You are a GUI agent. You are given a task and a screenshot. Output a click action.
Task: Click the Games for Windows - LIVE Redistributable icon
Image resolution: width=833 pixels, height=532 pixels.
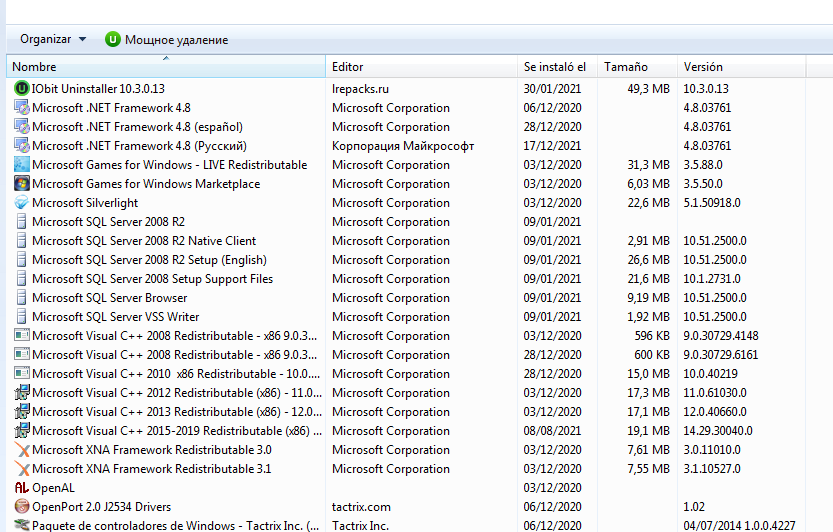click(22, 165)
